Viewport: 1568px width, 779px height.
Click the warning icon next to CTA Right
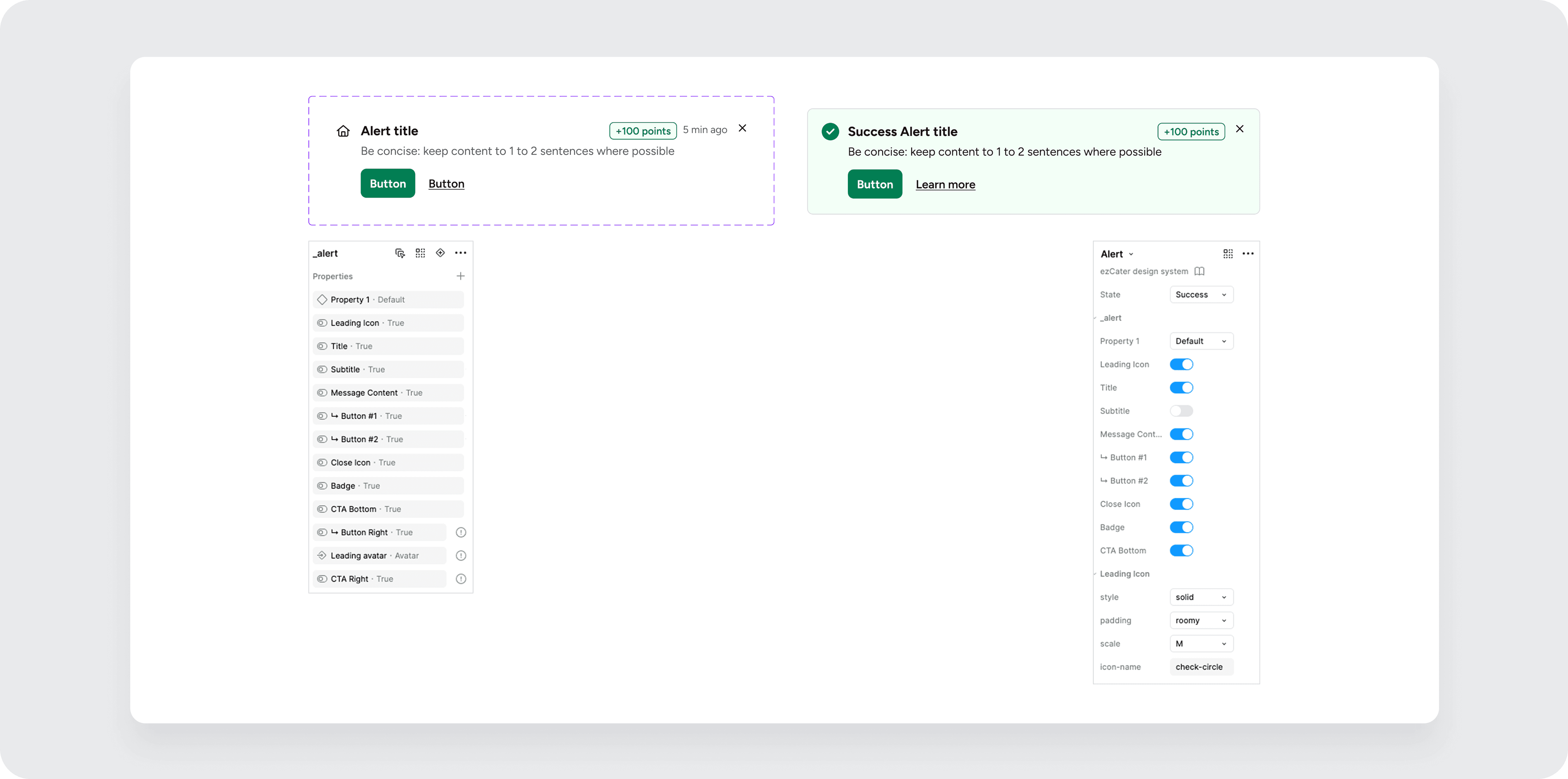pyautogui.click(x=461, y=579)
